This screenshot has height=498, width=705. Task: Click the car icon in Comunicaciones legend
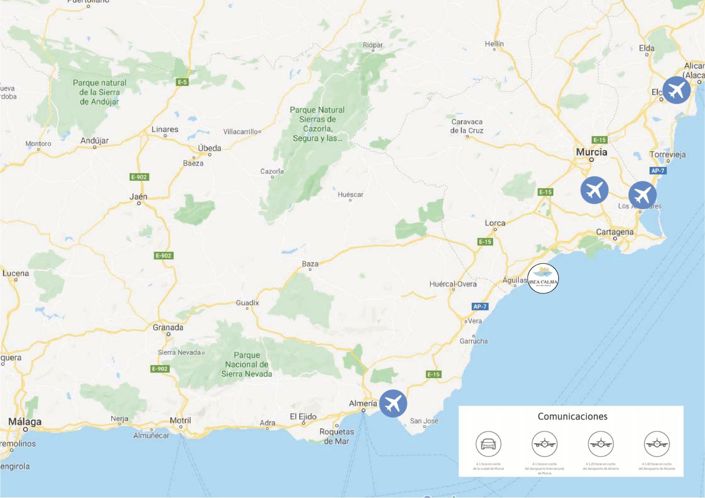tap(488, 444)
